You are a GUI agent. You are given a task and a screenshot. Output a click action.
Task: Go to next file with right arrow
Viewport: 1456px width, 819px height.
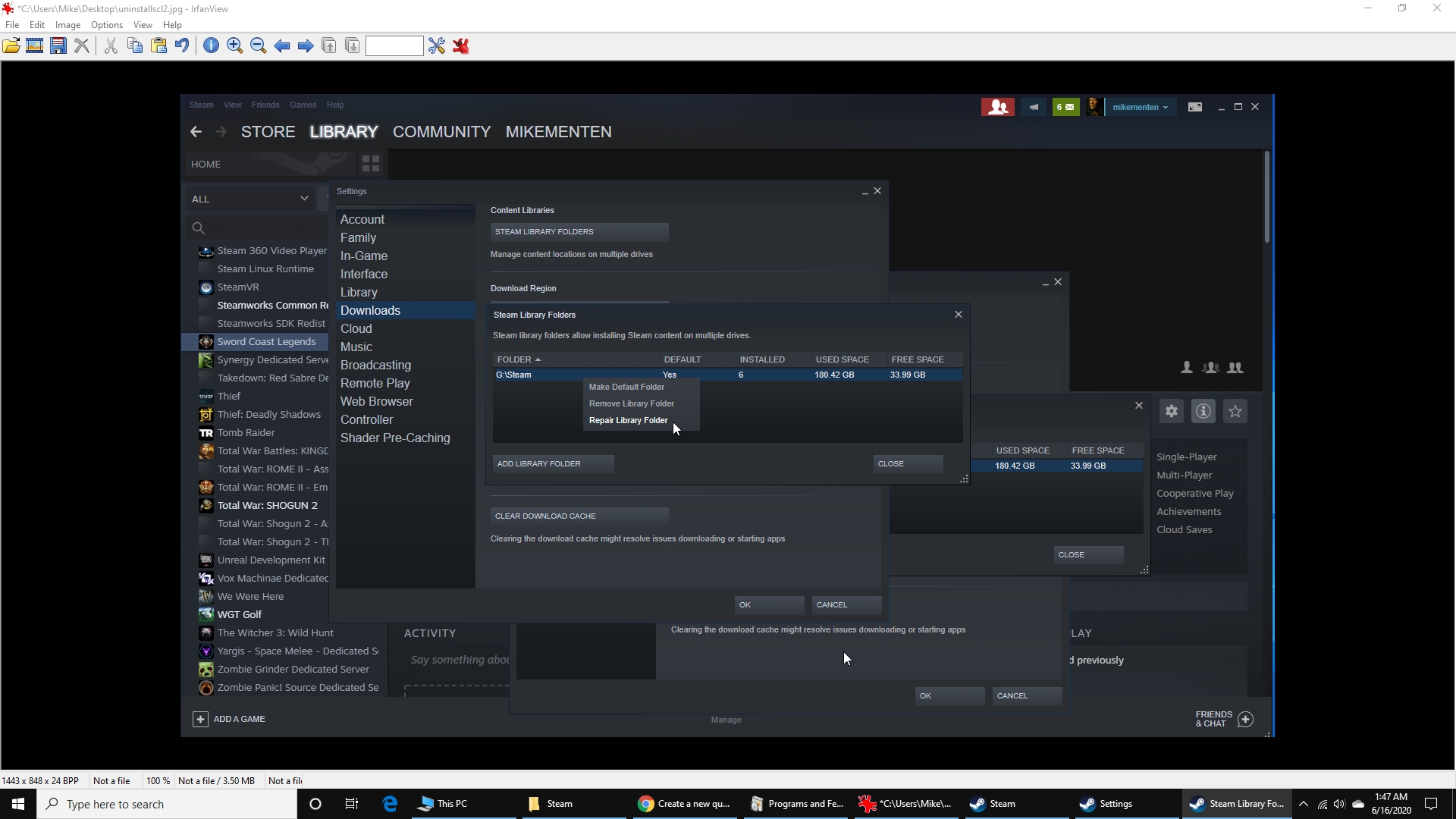tap(306, 46)
